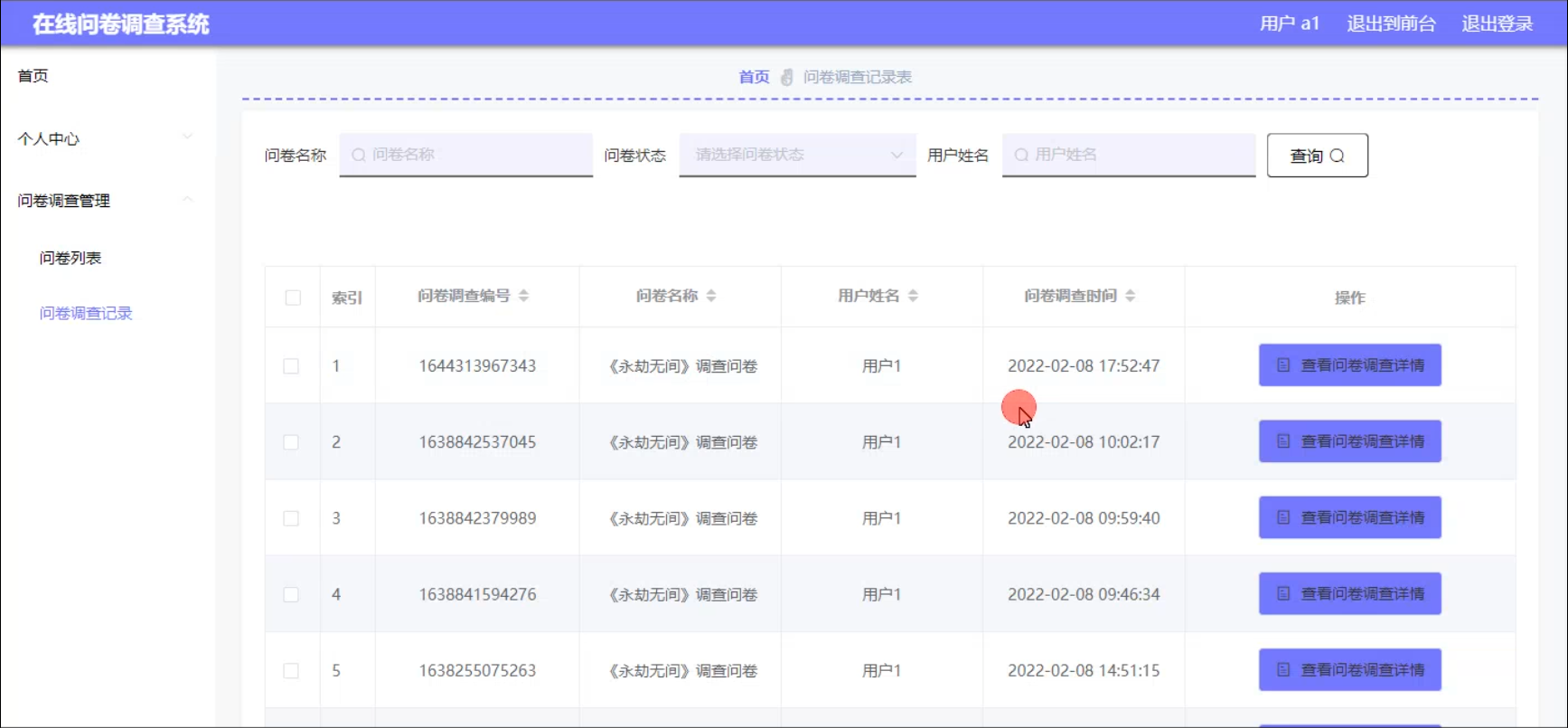Click sort arrows for 问卷名称 column

pyautogui.click(x=711, y=296)
